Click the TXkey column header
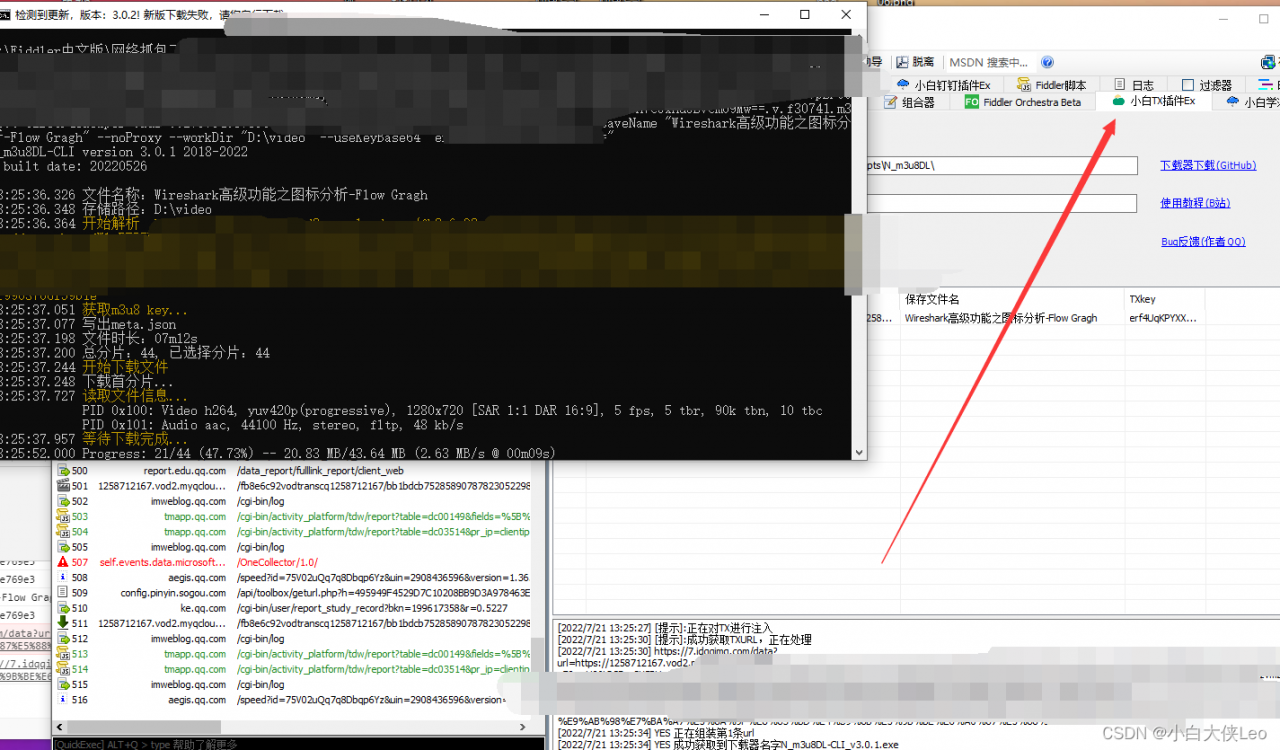 [x=1163, y=299]
